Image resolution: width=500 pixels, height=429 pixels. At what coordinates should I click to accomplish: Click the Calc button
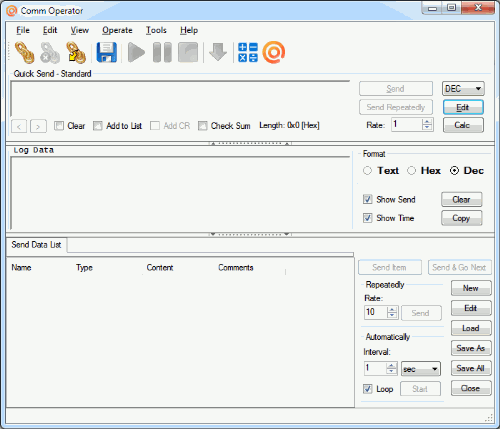pos(463,125)
